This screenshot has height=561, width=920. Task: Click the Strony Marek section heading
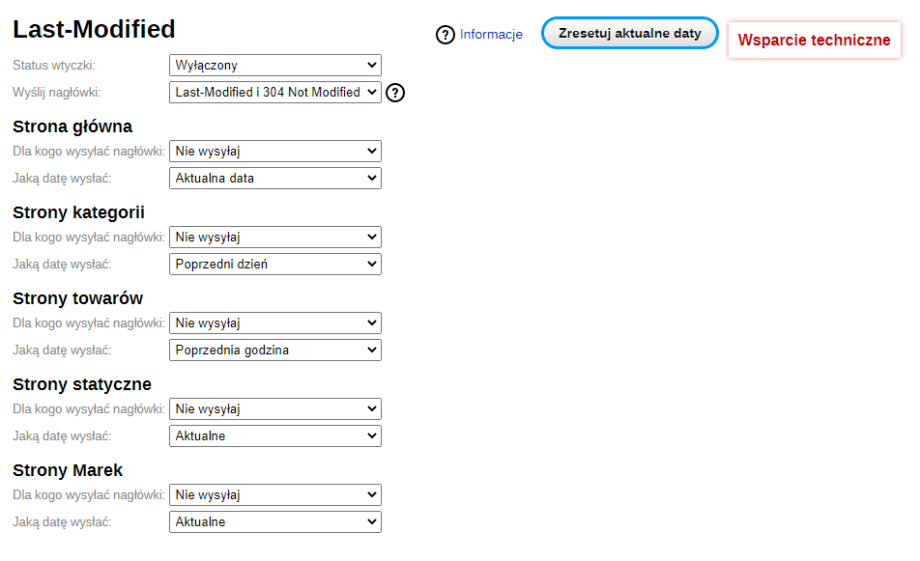coord(67,470)
